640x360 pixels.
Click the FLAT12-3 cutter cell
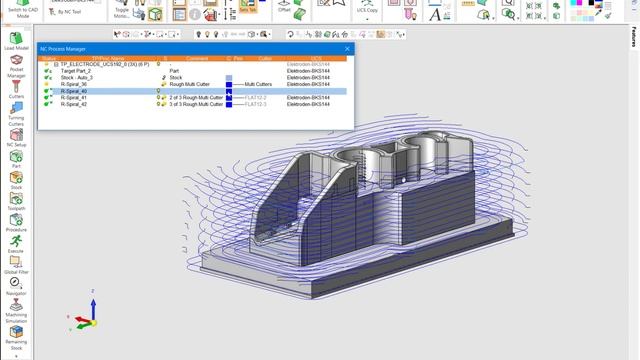(x=256, y=104)
